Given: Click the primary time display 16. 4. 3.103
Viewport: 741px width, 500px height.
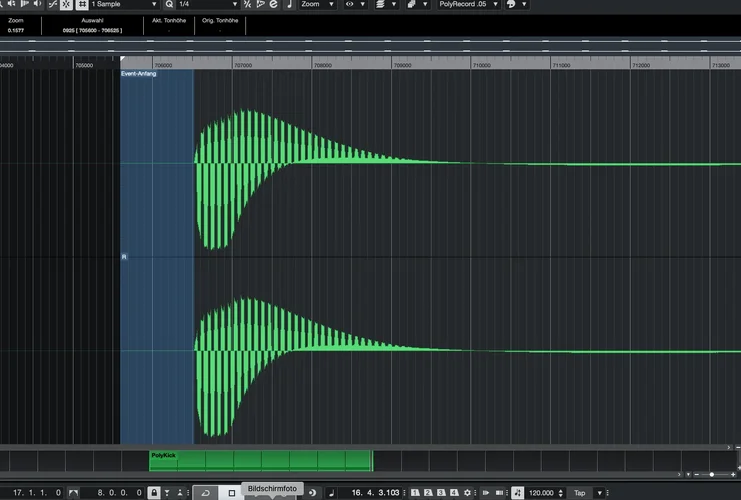Looking at the screenshot, I should coord(375,492).
